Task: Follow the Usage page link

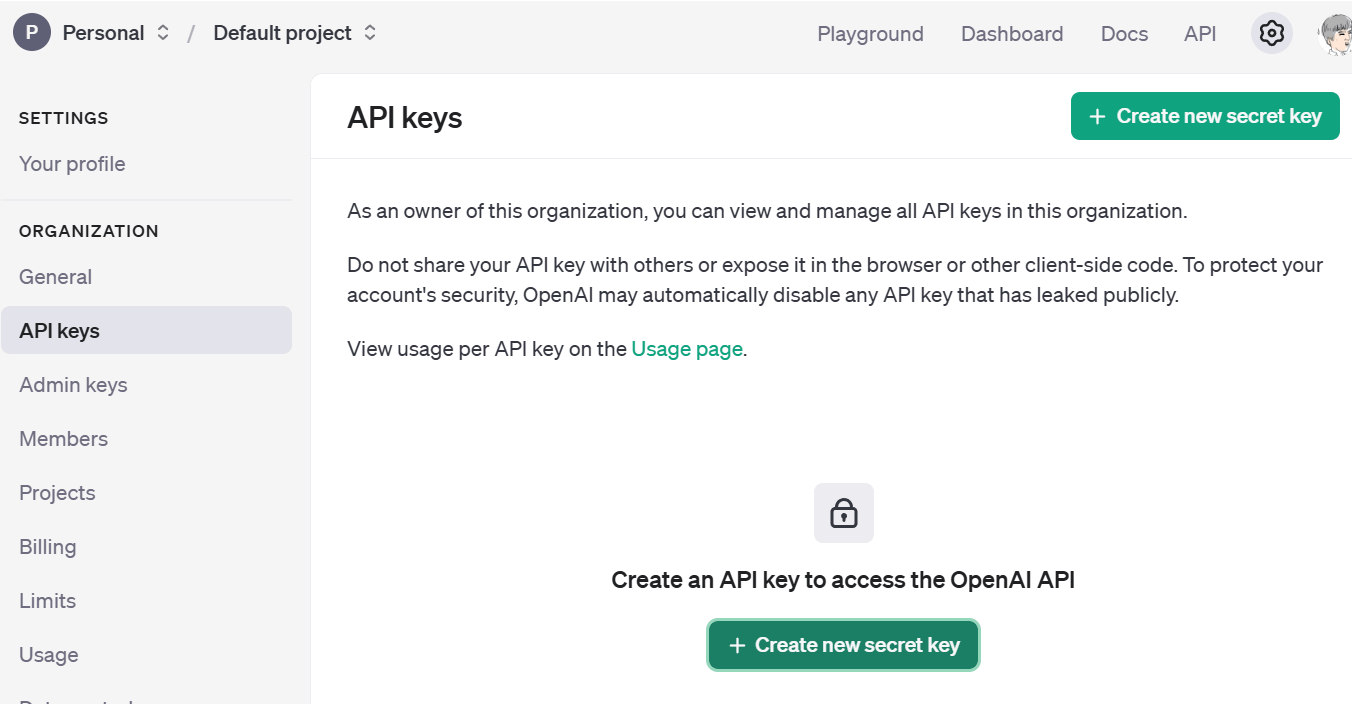Action: click(x=687, y=349)
